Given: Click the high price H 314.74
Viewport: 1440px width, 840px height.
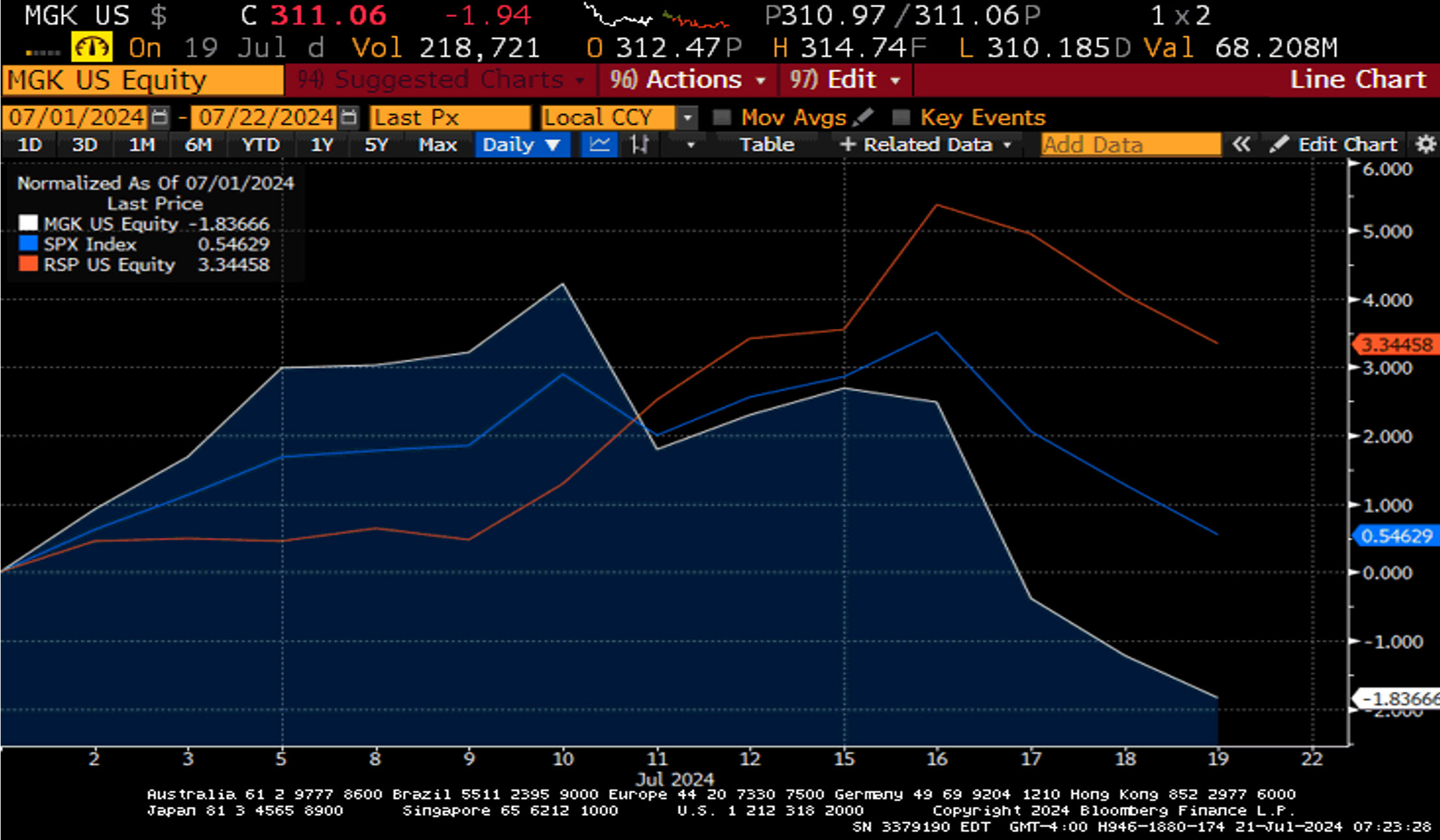Looking at the screenshot, I should coord(849,47).
